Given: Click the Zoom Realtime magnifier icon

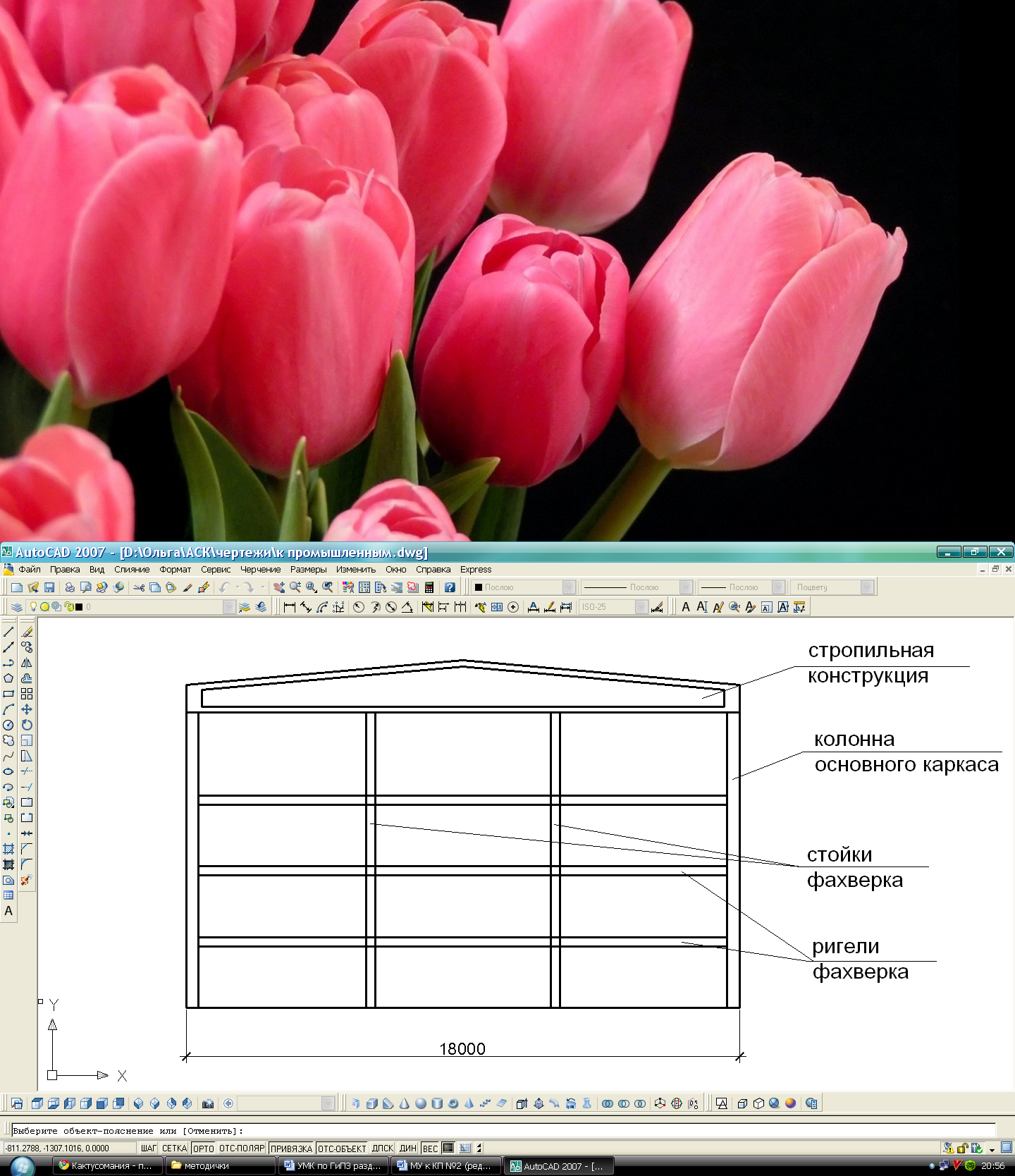Looking at the screenshot, I should (x=295, y=587).
